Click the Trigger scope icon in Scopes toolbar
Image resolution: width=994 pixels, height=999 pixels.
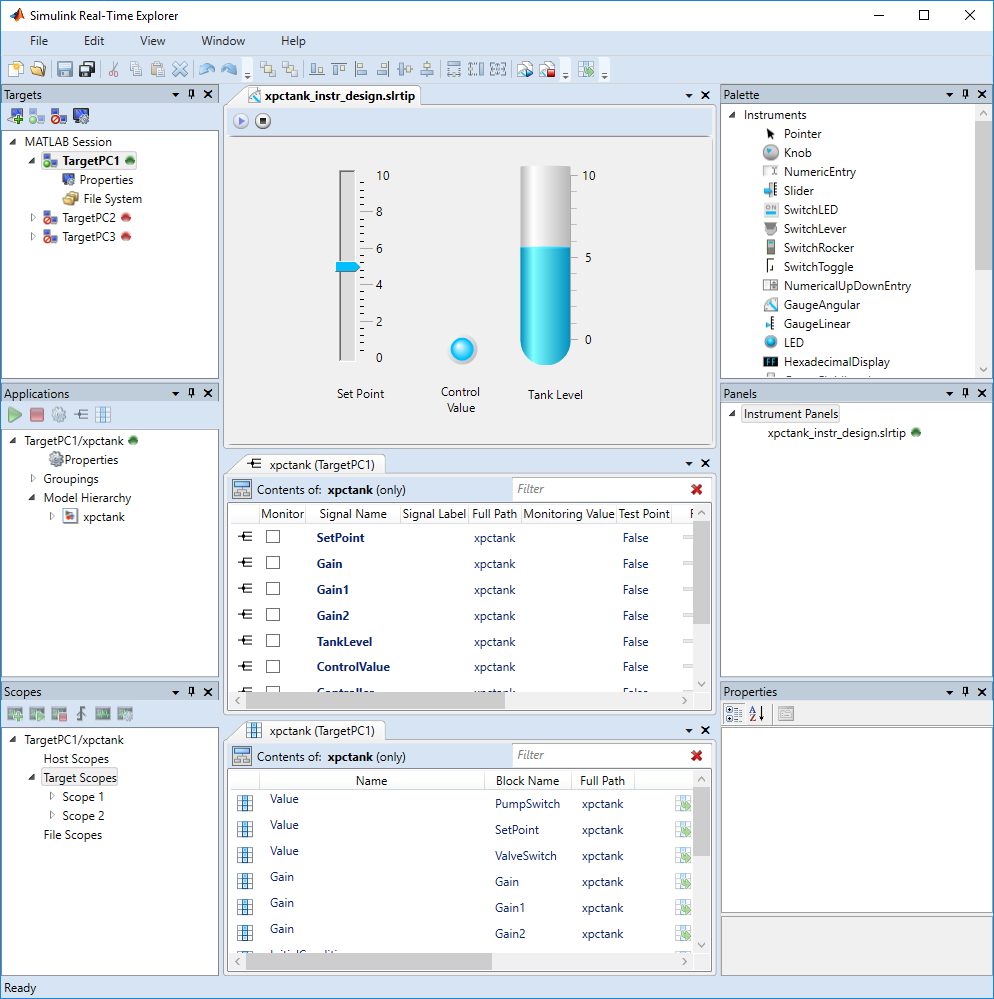tap(81, 714)
